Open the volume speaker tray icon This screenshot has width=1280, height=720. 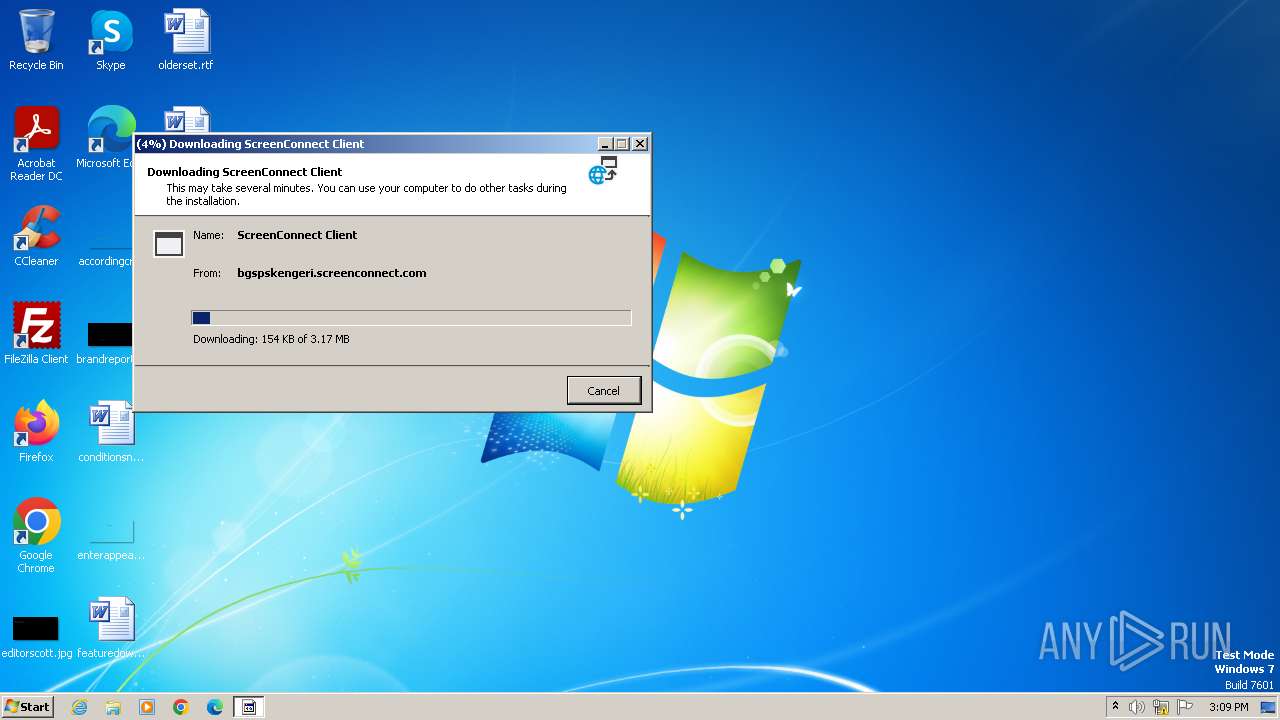[1137, 707]
